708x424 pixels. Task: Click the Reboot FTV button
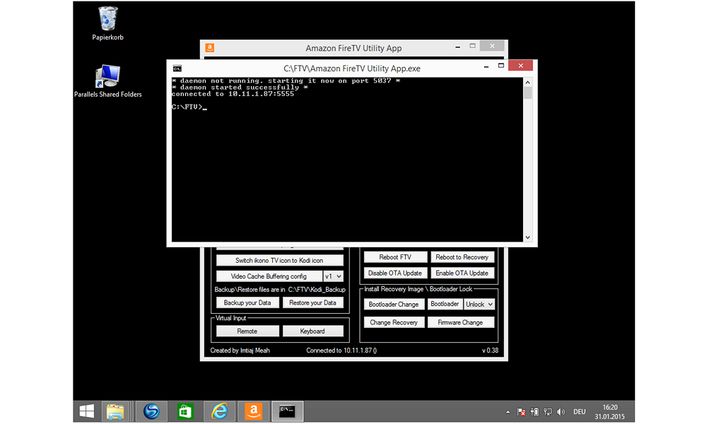click(395, 257)
